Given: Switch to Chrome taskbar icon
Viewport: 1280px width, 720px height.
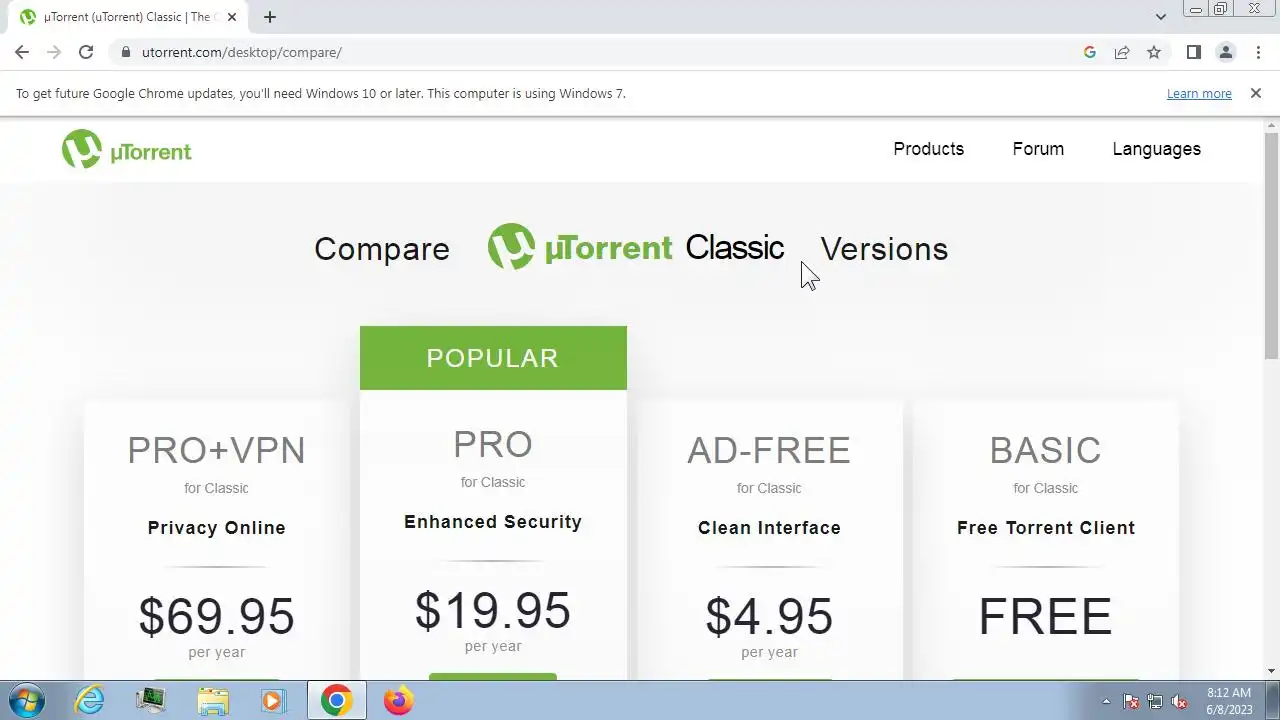Looking at the screenshot, I should tap(336, 700).
